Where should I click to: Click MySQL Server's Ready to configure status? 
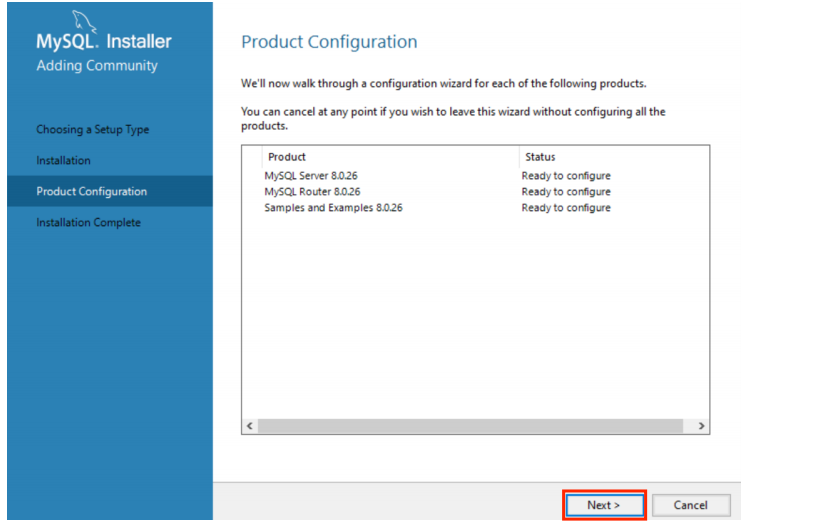click(566, 176)
